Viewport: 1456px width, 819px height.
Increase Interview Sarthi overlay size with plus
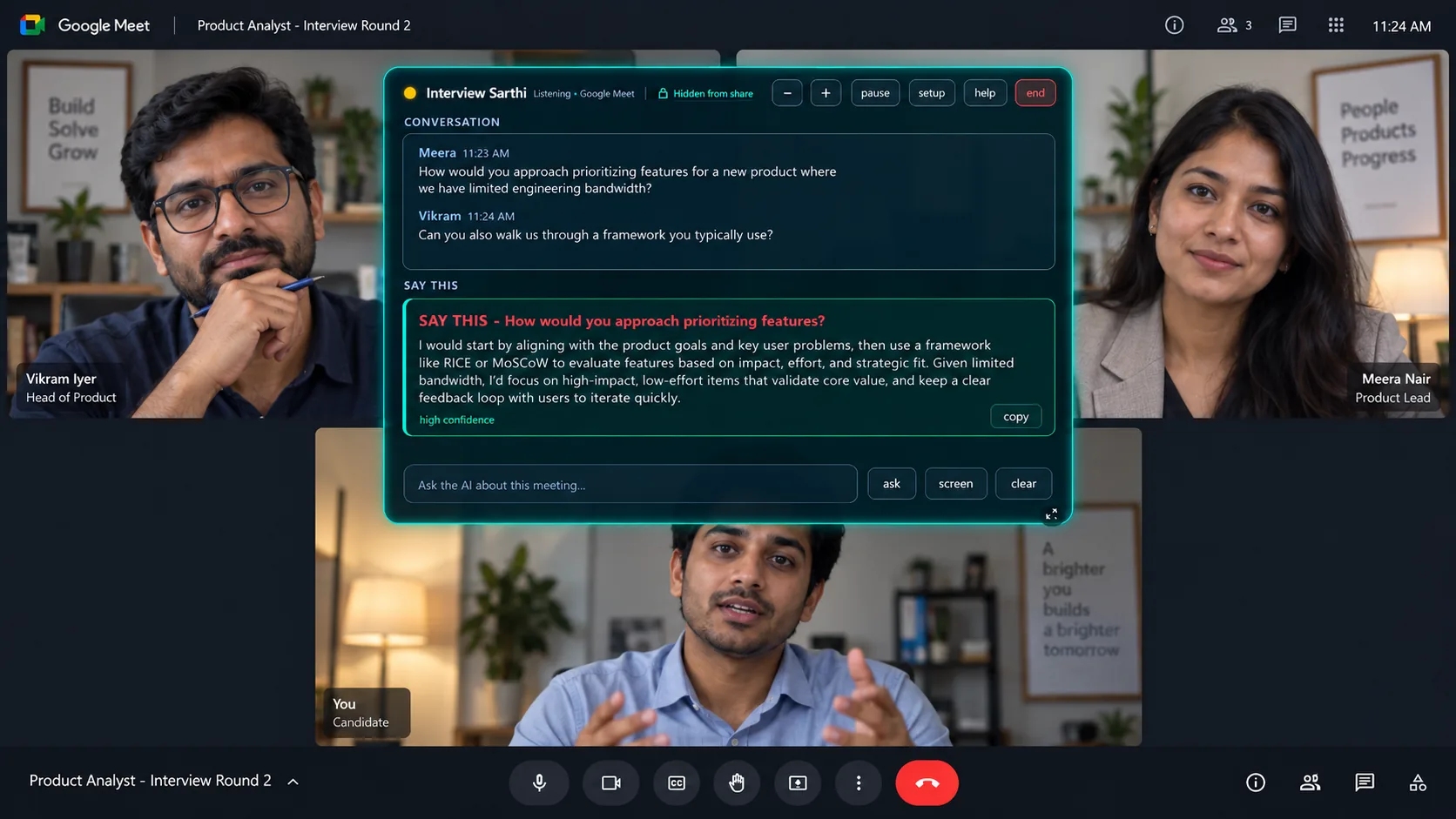[826, 93]
